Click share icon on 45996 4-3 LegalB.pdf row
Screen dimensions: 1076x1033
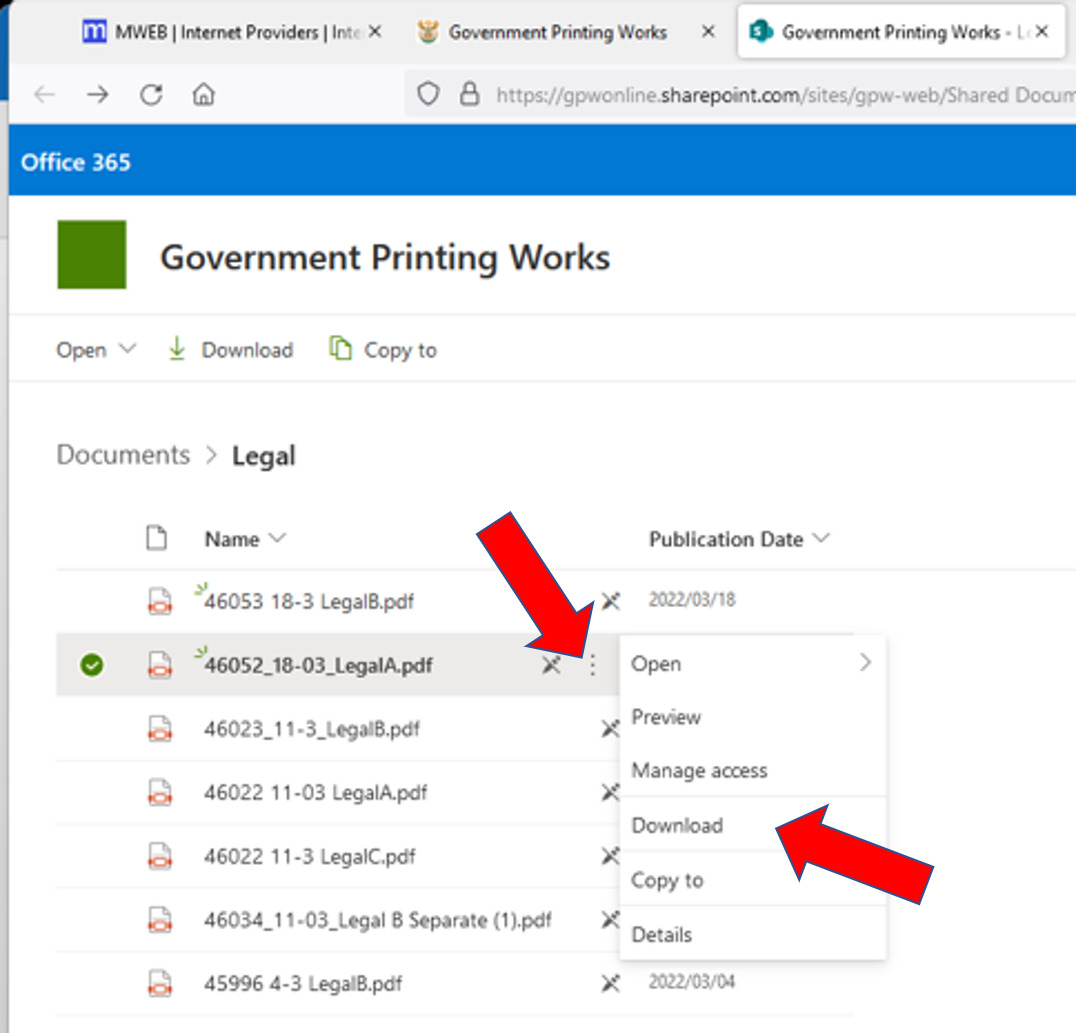pos(611,984)
